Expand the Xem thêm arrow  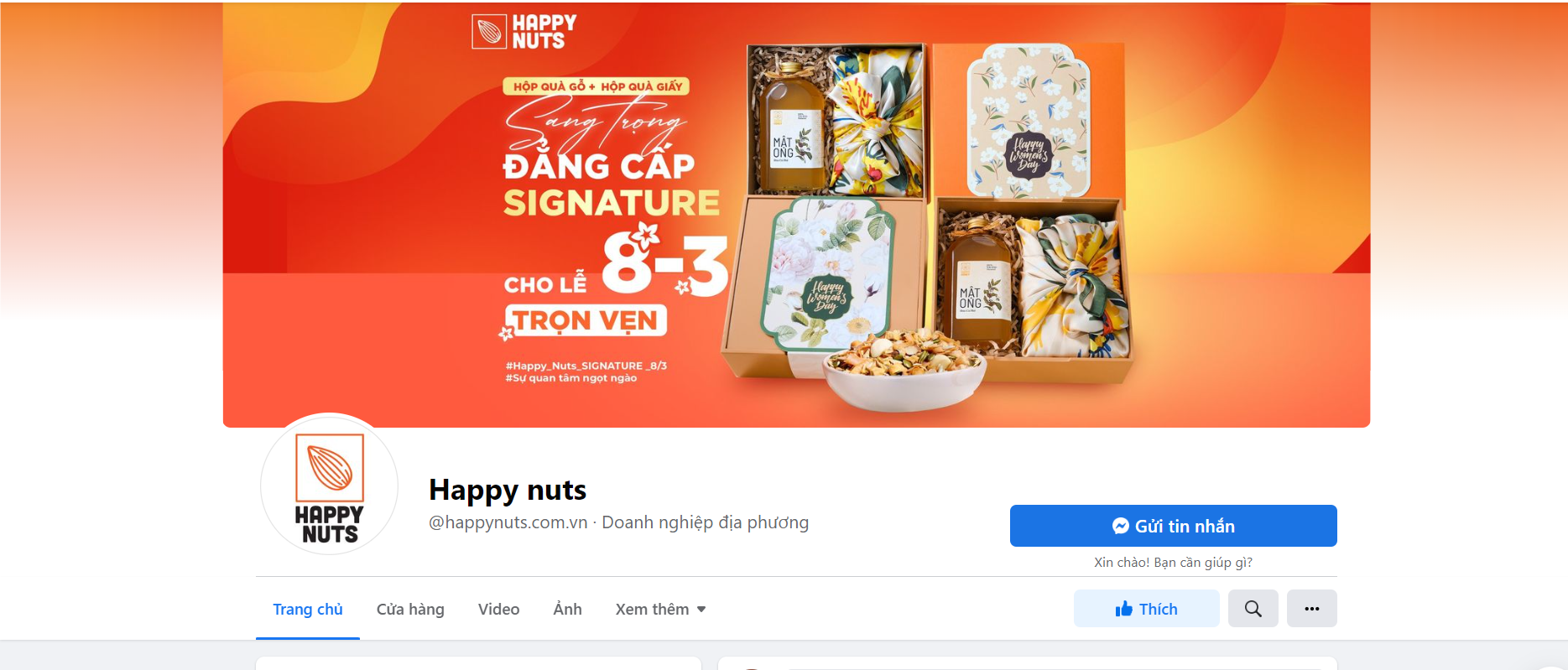click(x=701, y=610)
